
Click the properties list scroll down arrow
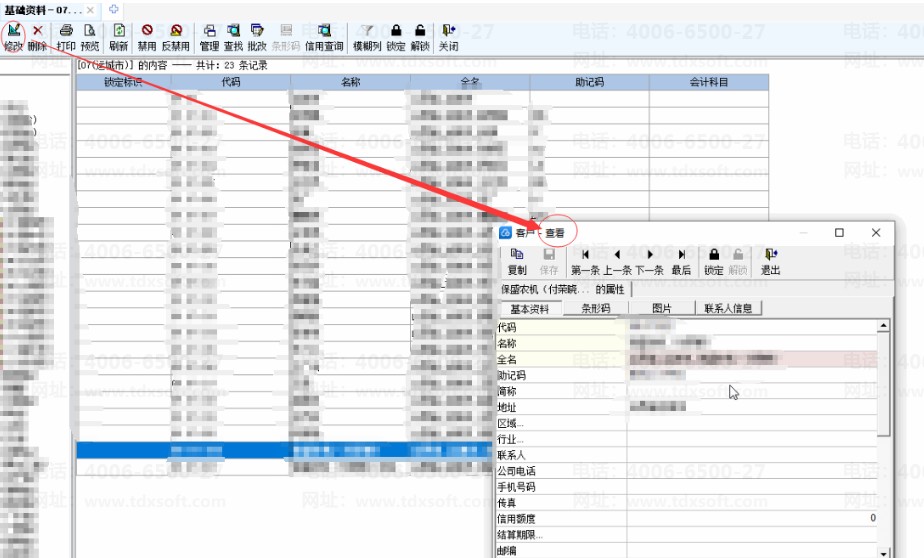click(x=883, y=553)
